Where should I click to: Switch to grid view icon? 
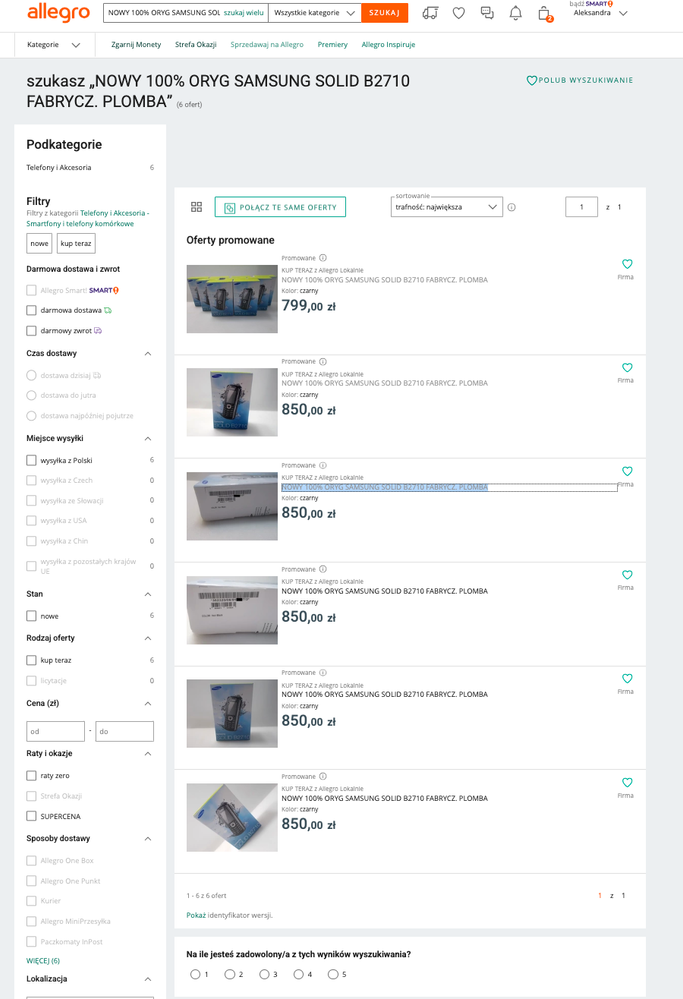click(196, 207)
